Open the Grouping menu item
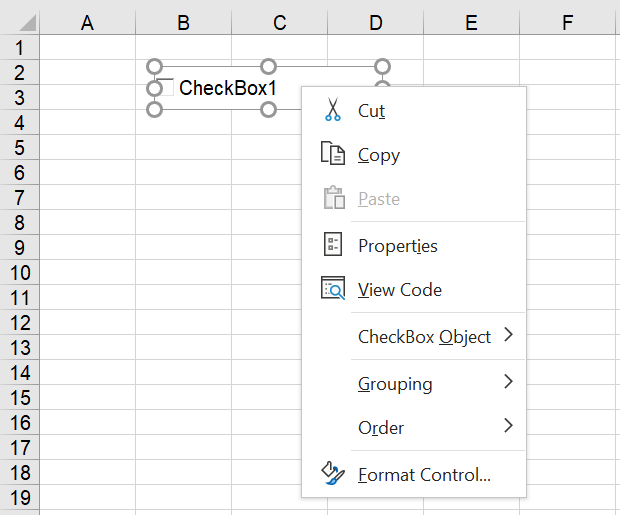 click(414, 383)
